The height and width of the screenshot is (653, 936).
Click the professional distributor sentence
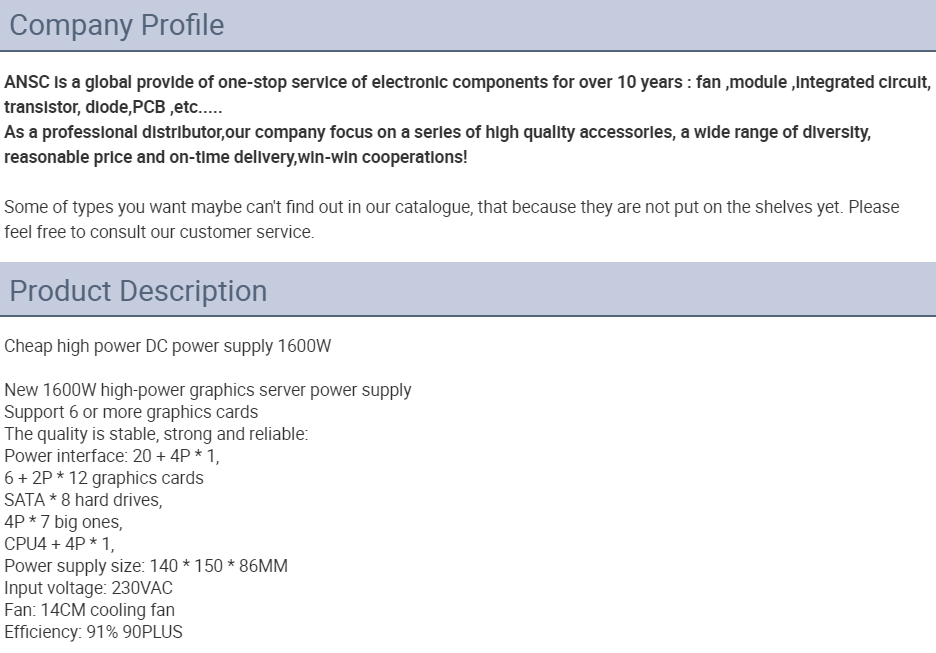(x=438, y=132)
